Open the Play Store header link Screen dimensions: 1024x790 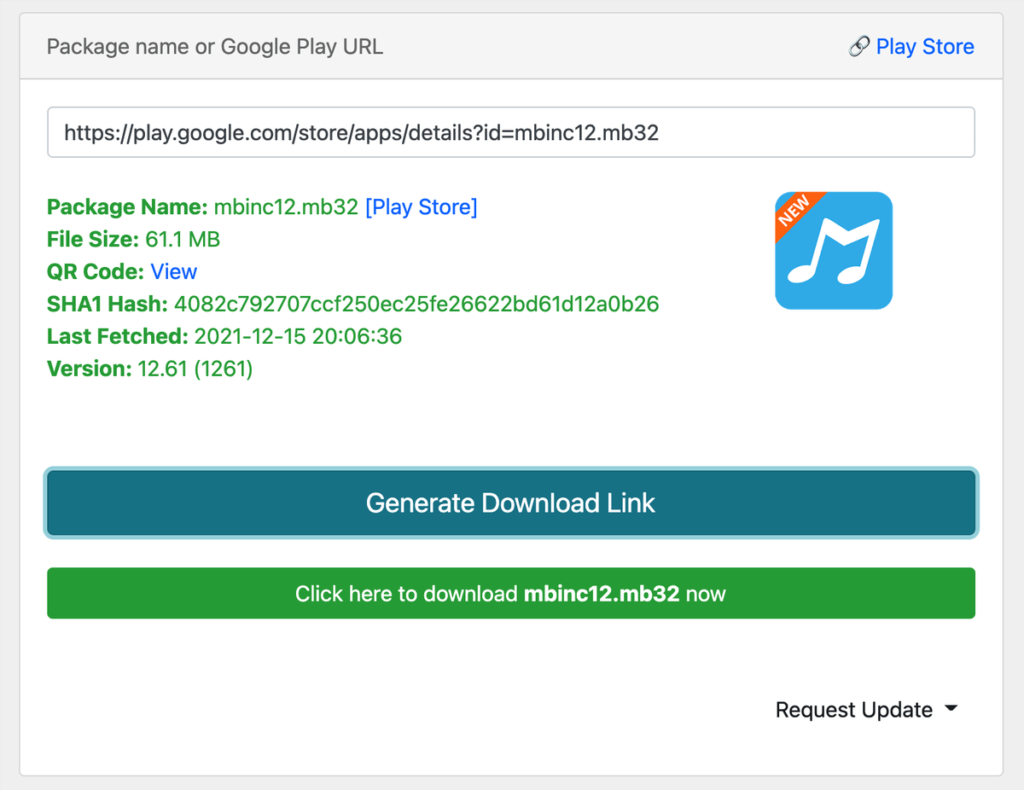click(x=924, y=46)
